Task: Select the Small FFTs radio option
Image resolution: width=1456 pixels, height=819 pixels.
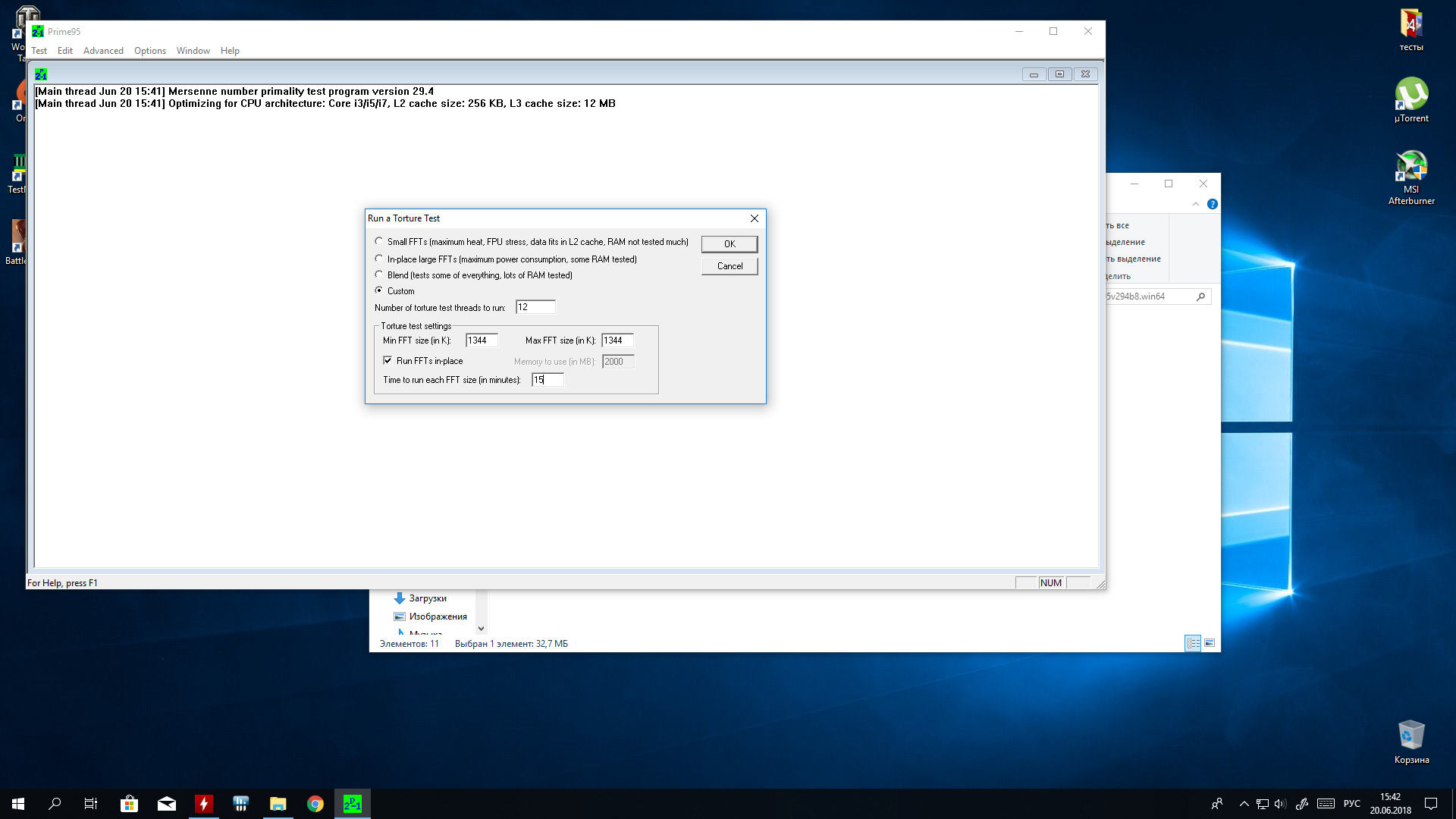Action: (x=379, y=241)
